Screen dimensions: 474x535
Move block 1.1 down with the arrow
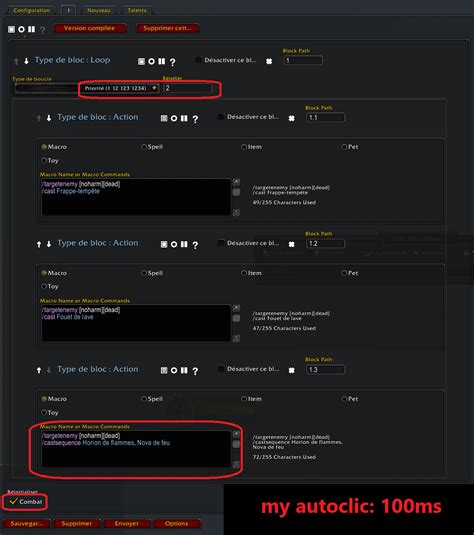[49, 118]
